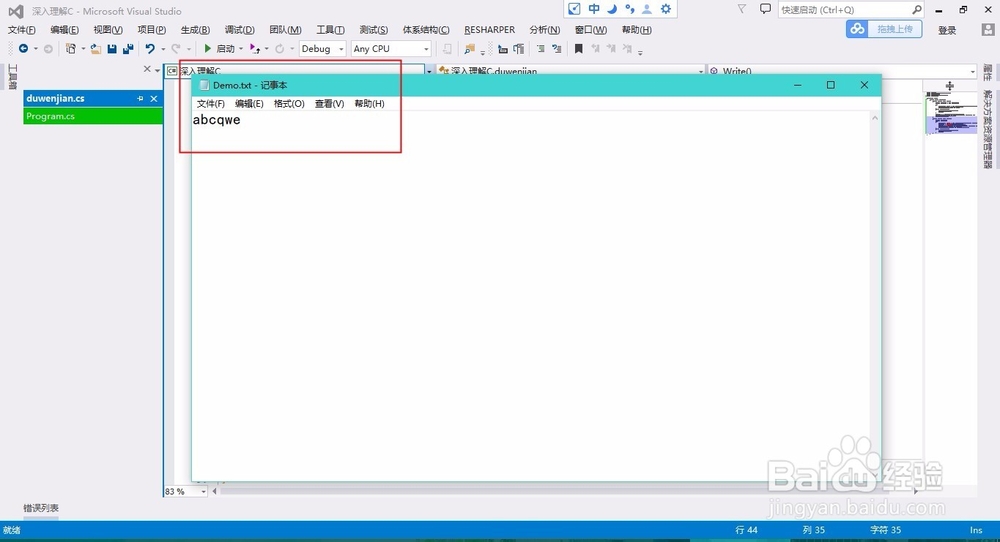Viewport: 1000px width, 542px height.
Task: Open Visual Studio 文件(F) menu
Action: coord(22,30)
